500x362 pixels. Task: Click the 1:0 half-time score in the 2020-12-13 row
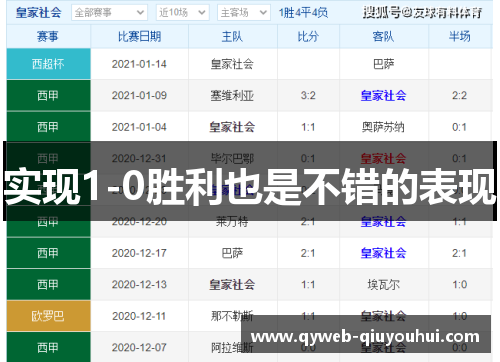[x=459, y=284]
